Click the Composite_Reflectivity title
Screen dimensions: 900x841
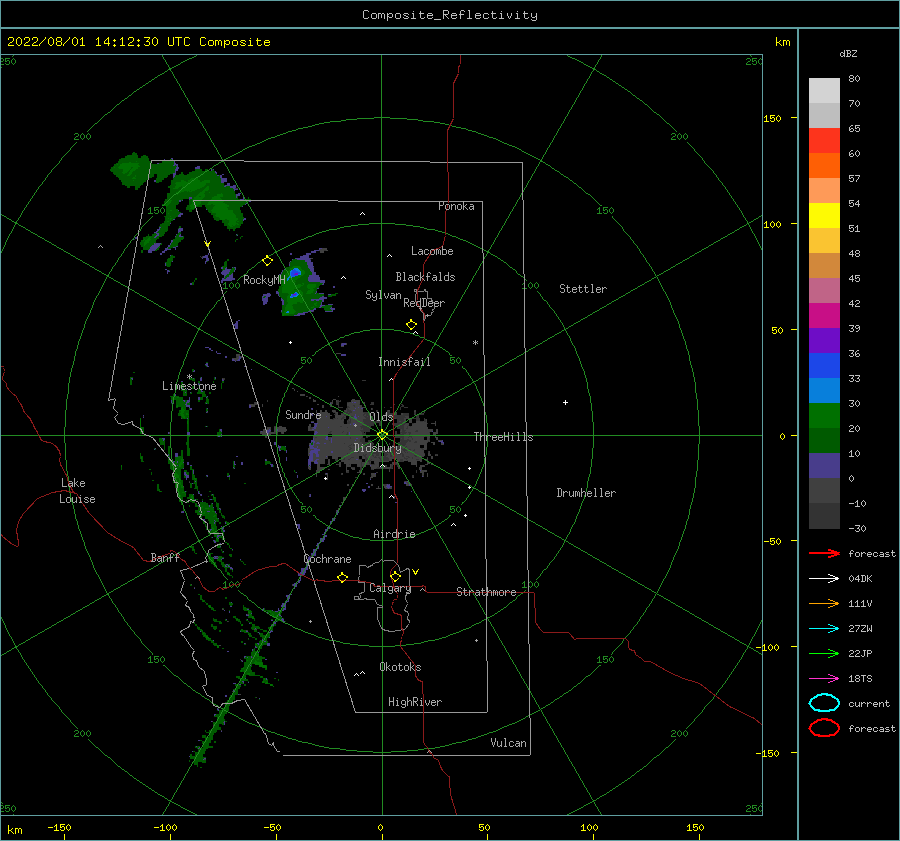pos(450,15)
